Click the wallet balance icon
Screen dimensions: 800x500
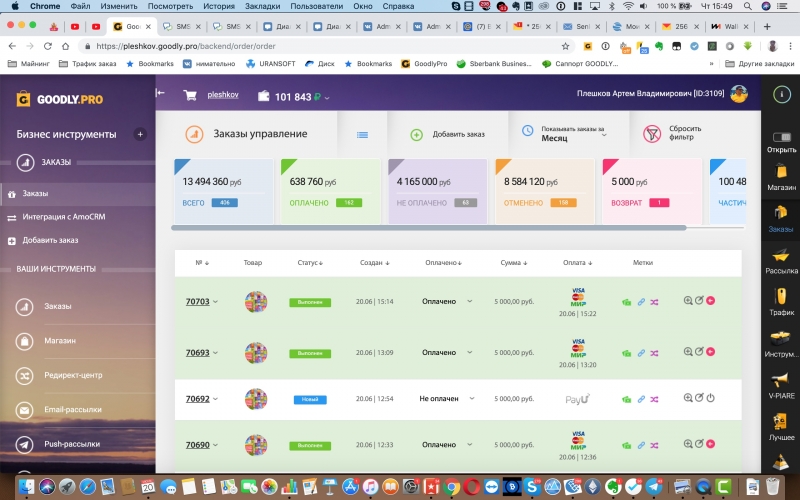[x=263, y=96]
